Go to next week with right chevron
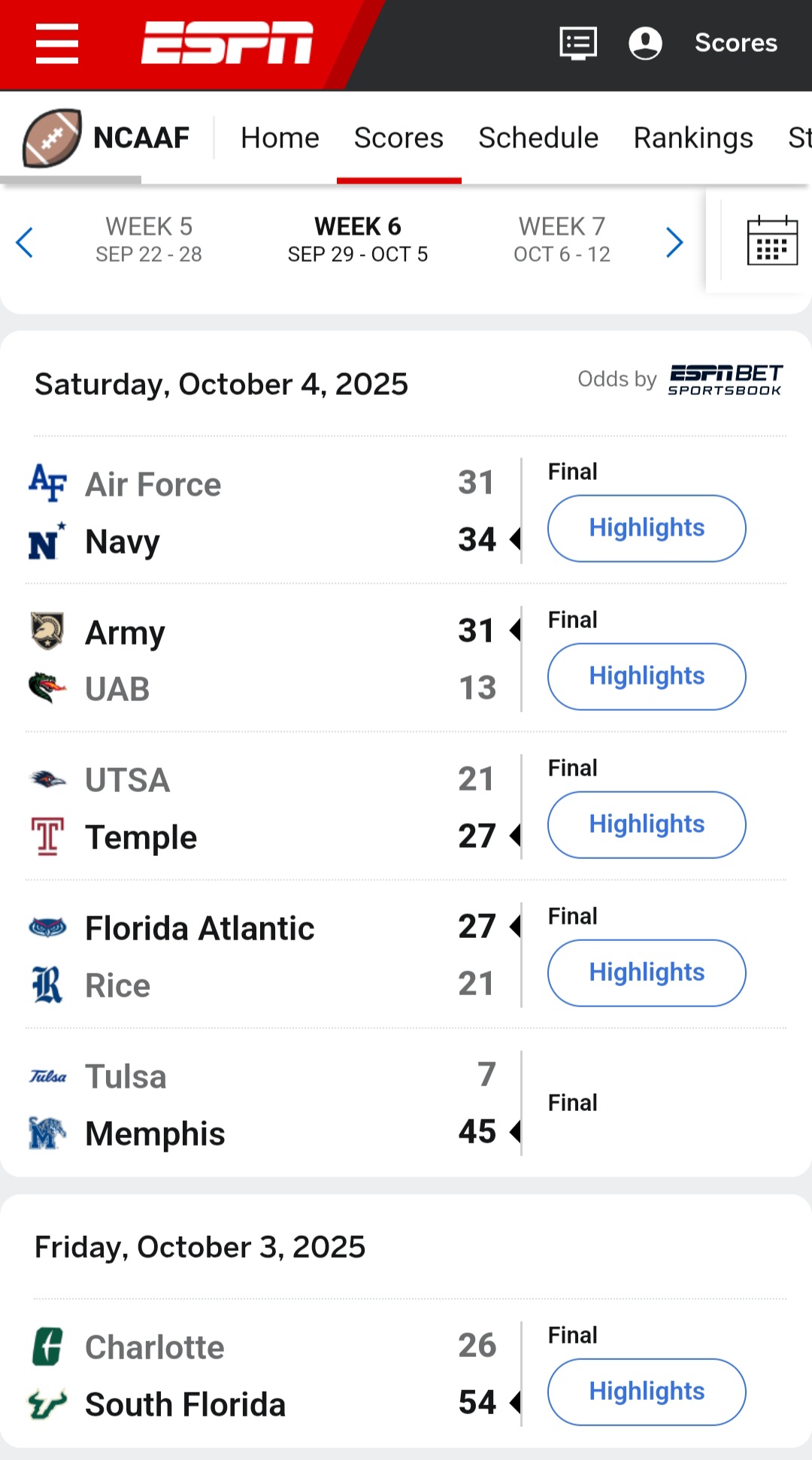812x1460 pixels. click(x=674, y=242)
